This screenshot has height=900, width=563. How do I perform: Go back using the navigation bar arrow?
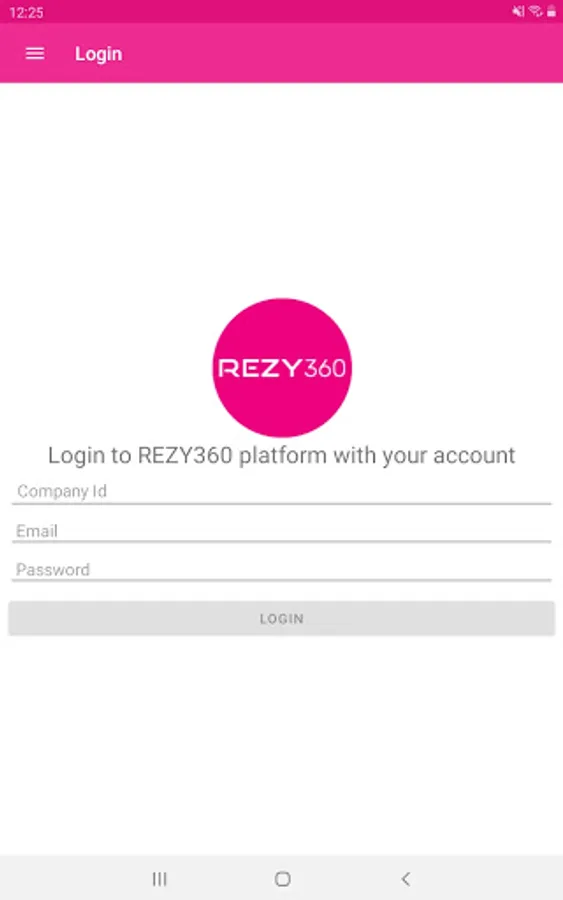[x=406, y=879]
